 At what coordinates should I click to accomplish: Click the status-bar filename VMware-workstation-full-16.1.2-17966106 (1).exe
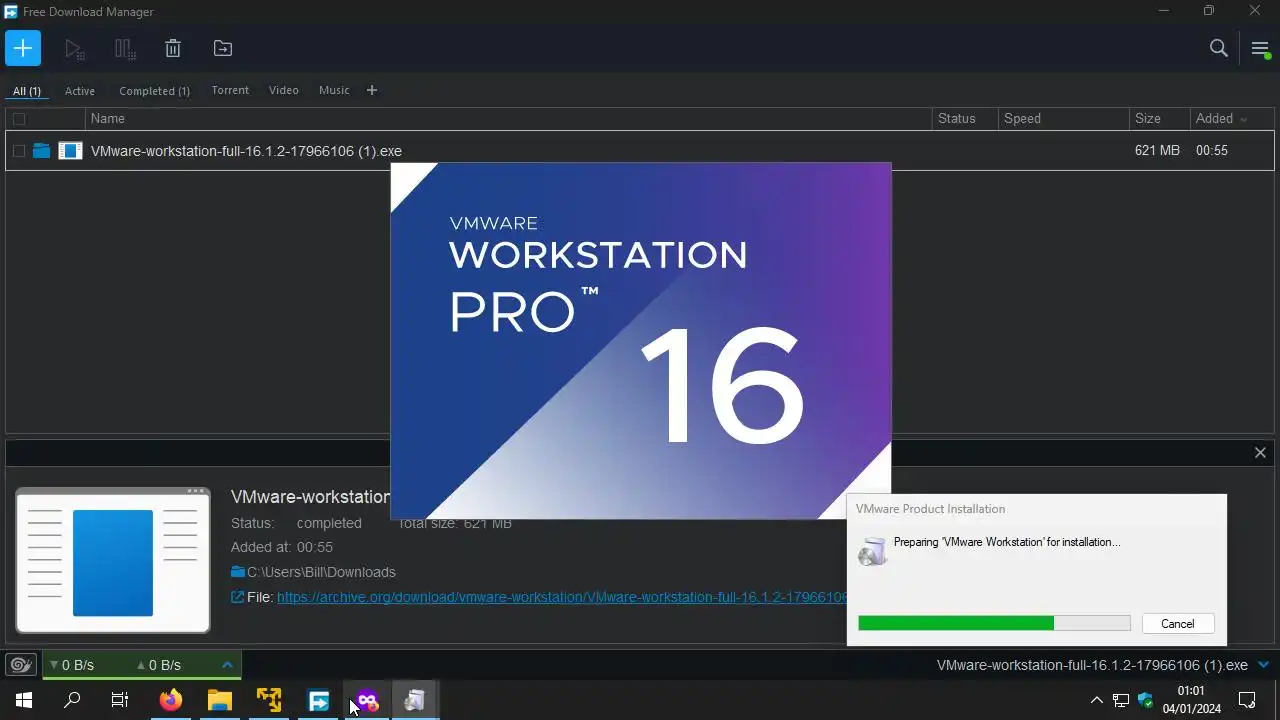click(x=1092, y=665)
